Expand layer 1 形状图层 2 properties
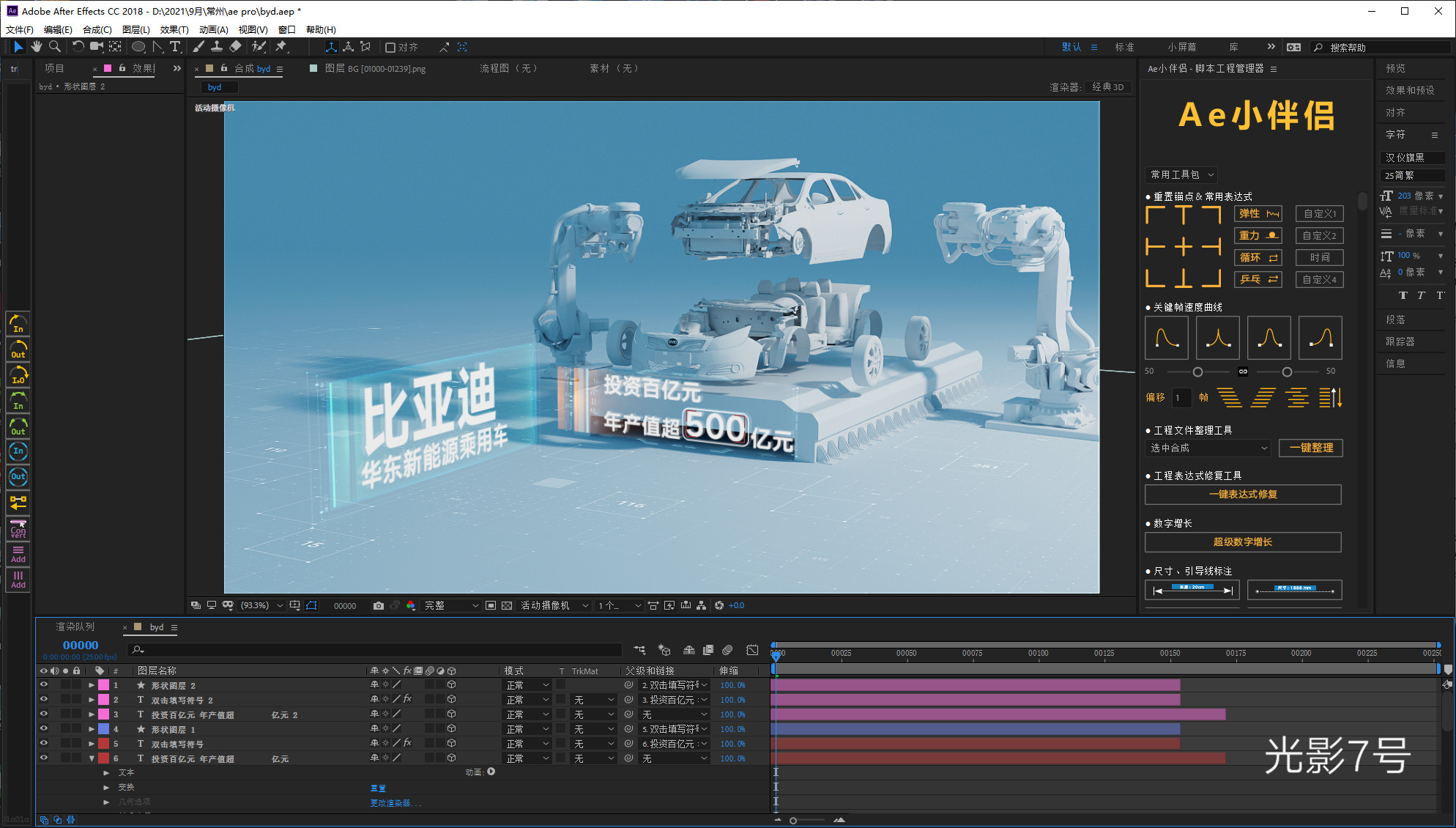This screenshot has width=1456, height=828. pos(92,685)
